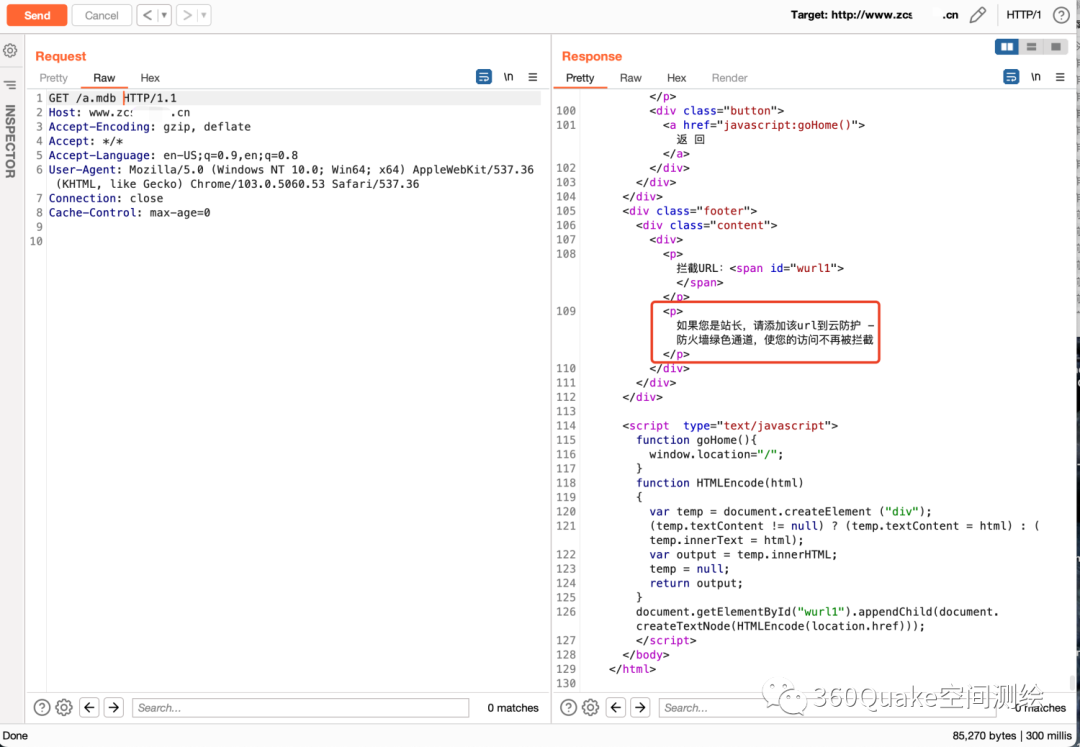Open the Response panel hamburger menu
This screenshot has width=1080, height=747.
click(1060, 77)
